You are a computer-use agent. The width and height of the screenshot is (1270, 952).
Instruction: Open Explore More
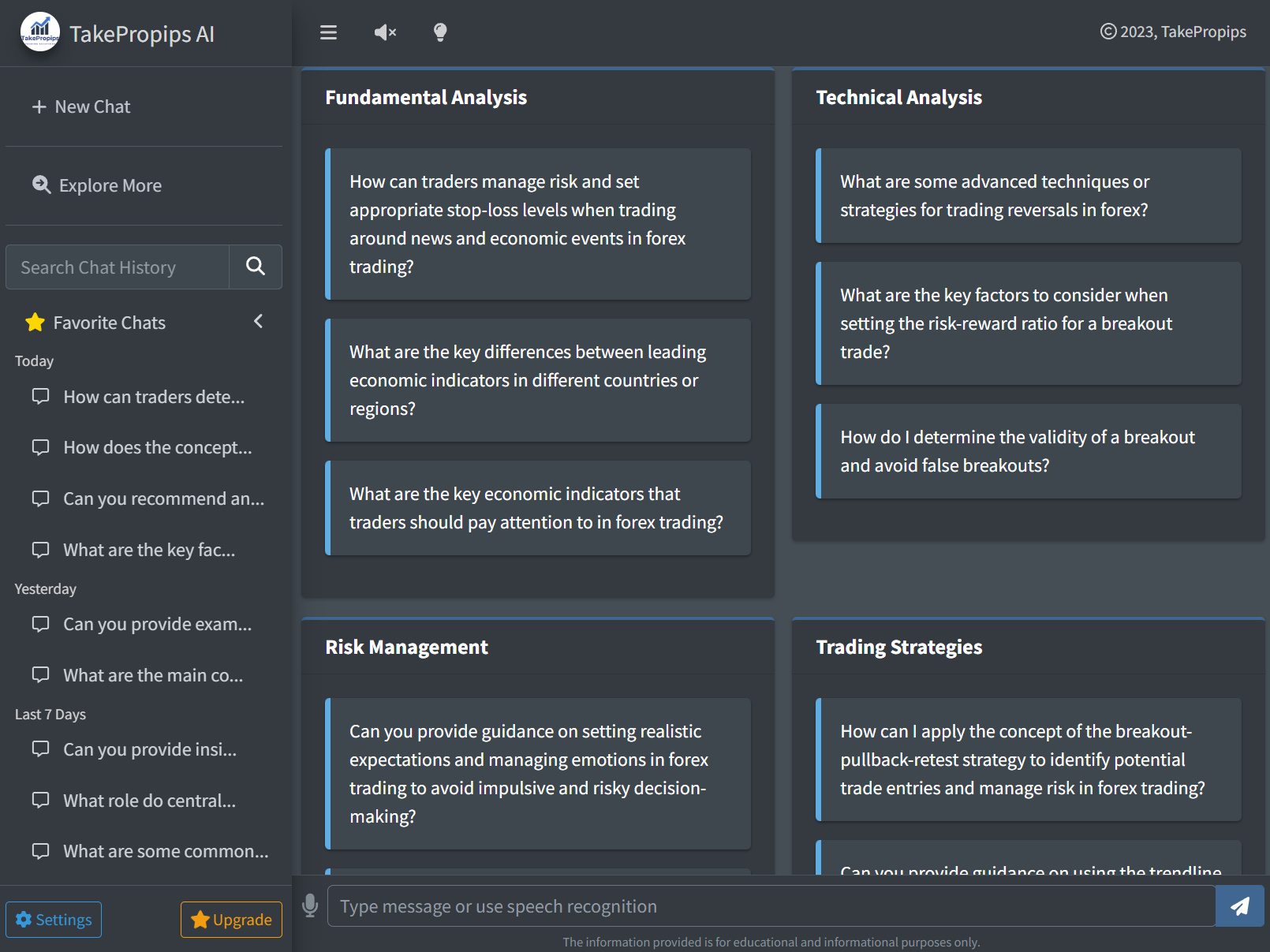click(96, 185)
